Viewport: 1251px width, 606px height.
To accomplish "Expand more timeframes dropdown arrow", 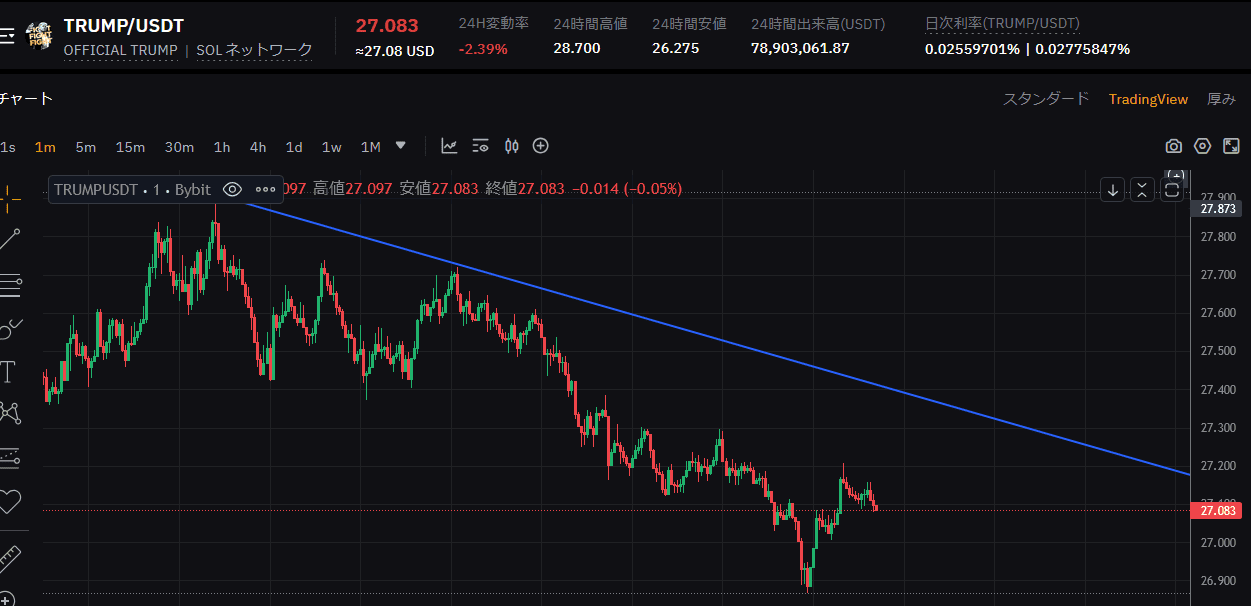I will tap(401, 145).
